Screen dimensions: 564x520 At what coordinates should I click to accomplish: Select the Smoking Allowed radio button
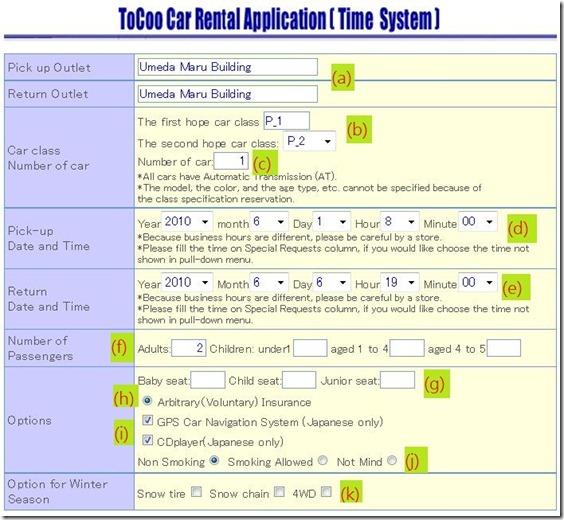click(x=323, y=460)
